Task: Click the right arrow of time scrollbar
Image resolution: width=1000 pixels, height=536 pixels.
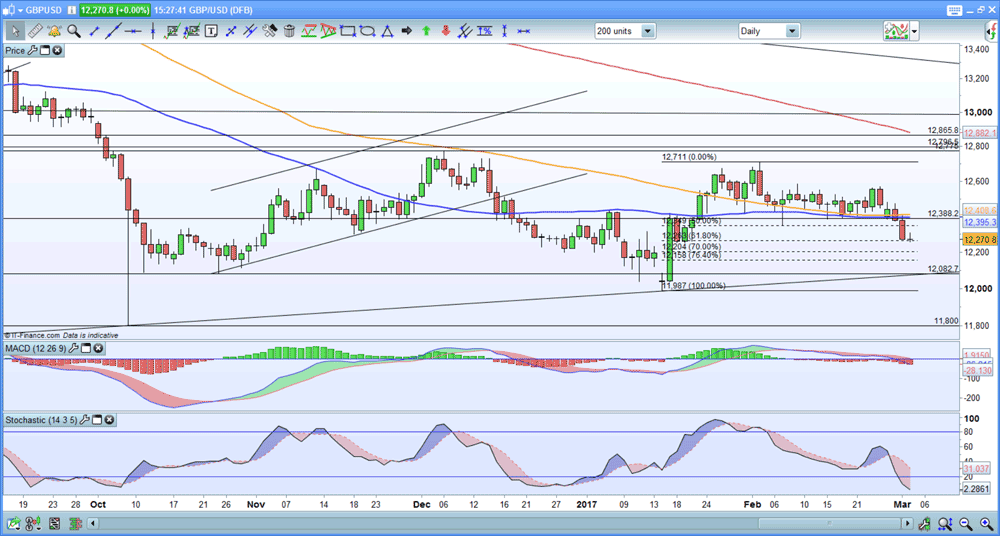Action: pyautogui.click(x=908, y=523)
